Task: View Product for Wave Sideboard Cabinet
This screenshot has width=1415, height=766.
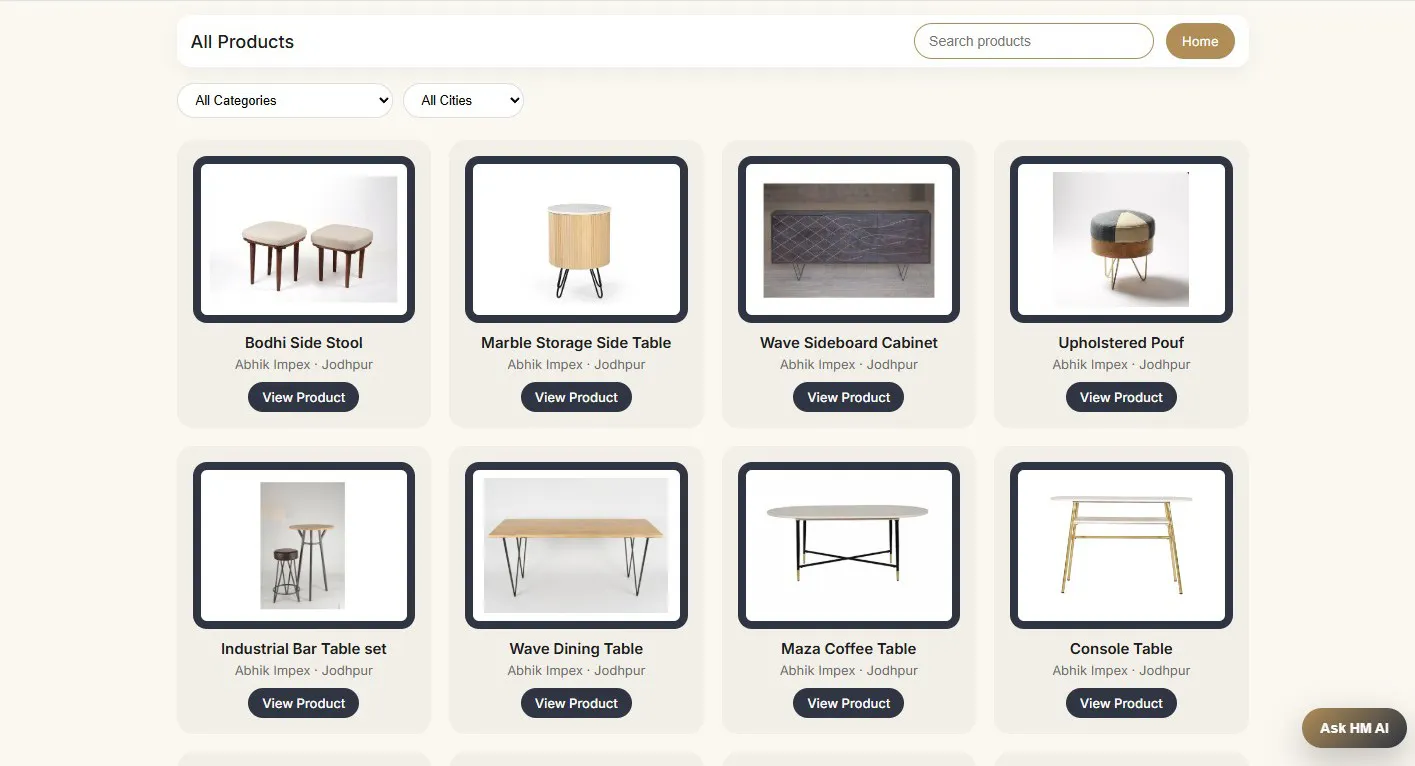Action: 849,397
